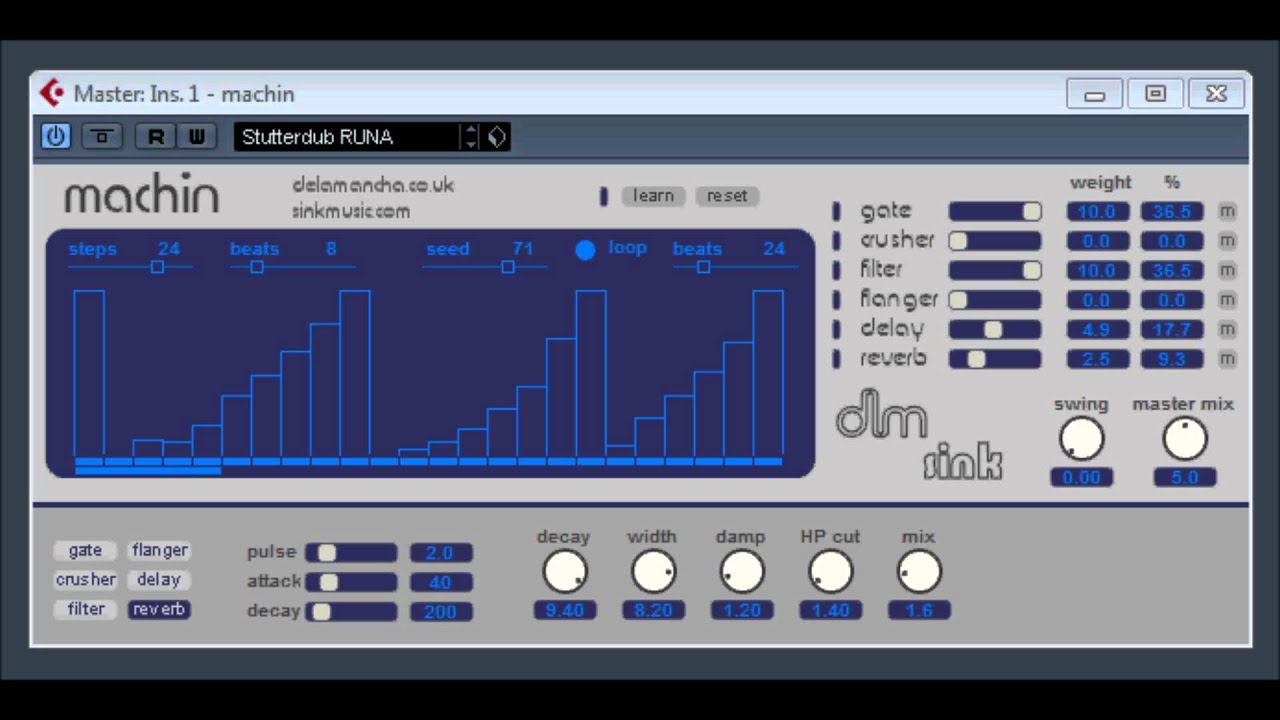Click the reverb percent value 9.3

pos(1172,359)
